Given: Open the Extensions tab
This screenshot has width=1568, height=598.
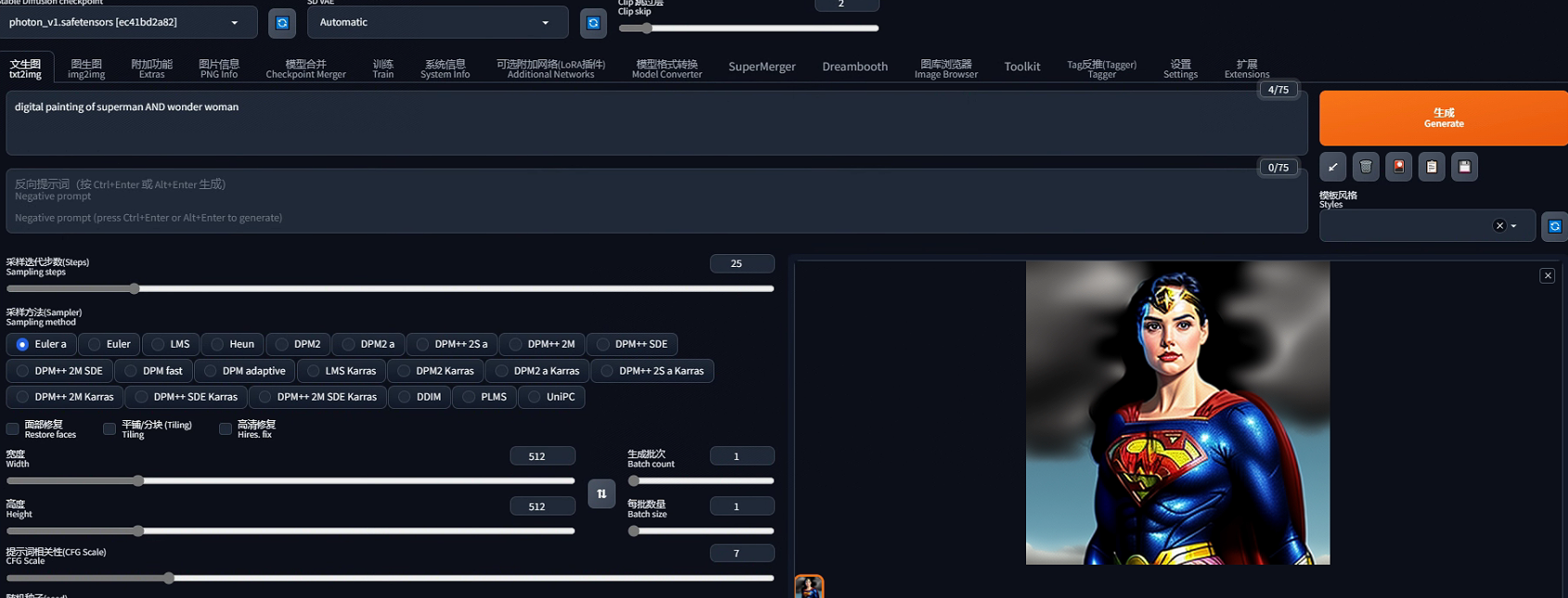Looking at the screenshot, I should click(x=1247, y=69).
